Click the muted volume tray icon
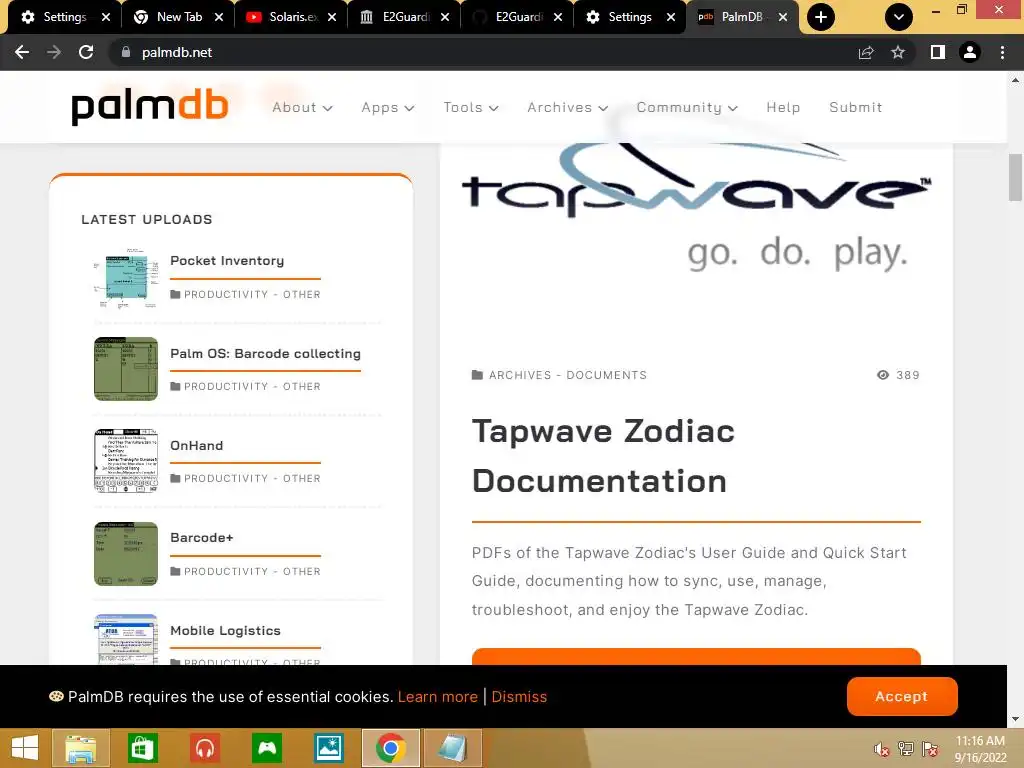This screenshot has height=768, width=1024. (x=882, y=749)
